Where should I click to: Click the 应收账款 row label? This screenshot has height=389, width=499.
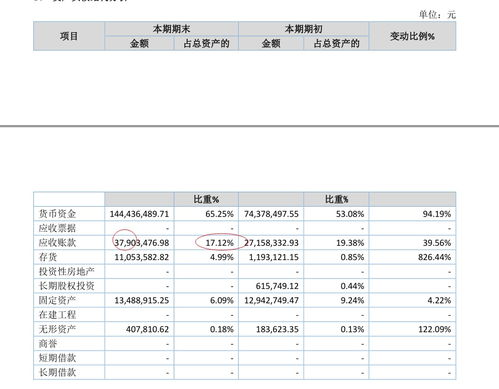57,243
